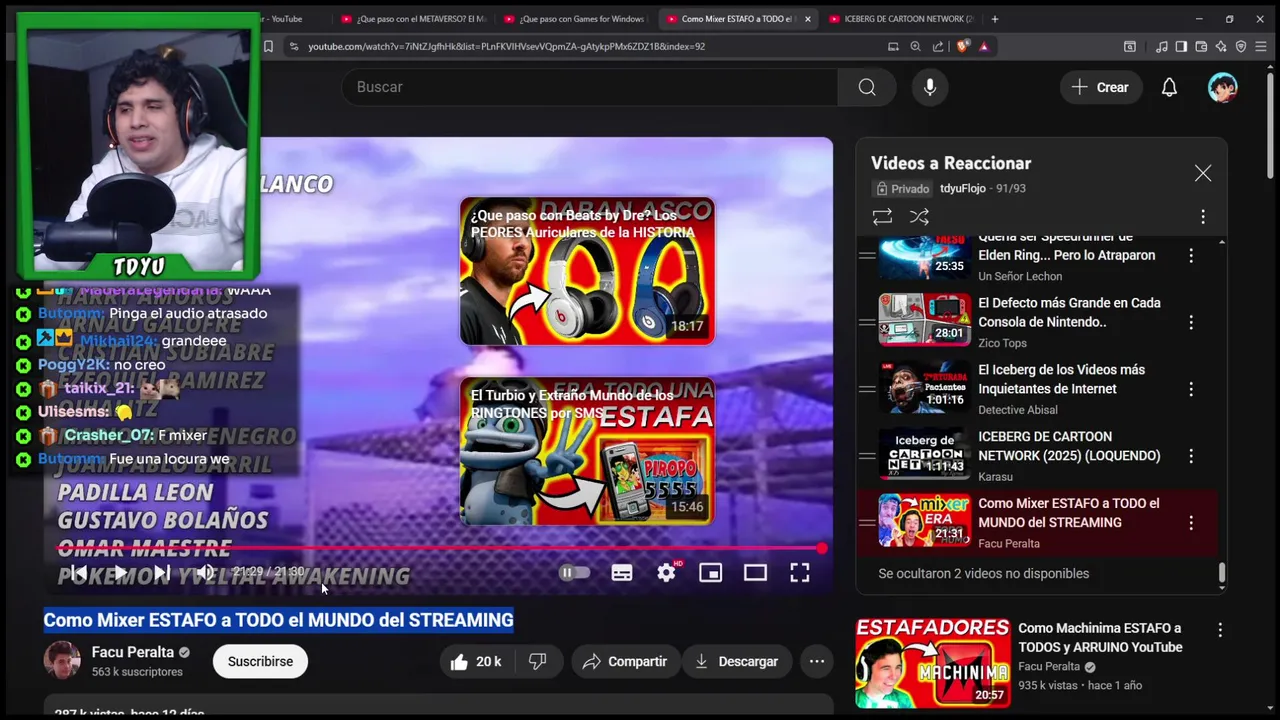This screenshot has height=720, width=1280.
Task: Play the video with the play button
Action: pos(119,573)
